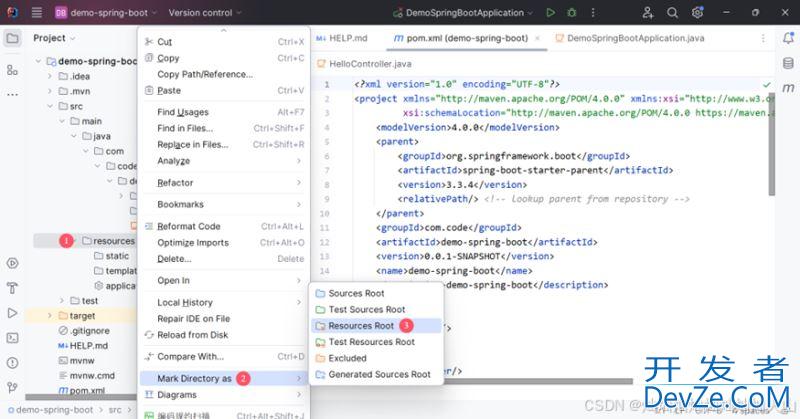Screen dimensions: 800x419
Task: Open the Terminal tool window icon
Action: click(x=12, y=338)
